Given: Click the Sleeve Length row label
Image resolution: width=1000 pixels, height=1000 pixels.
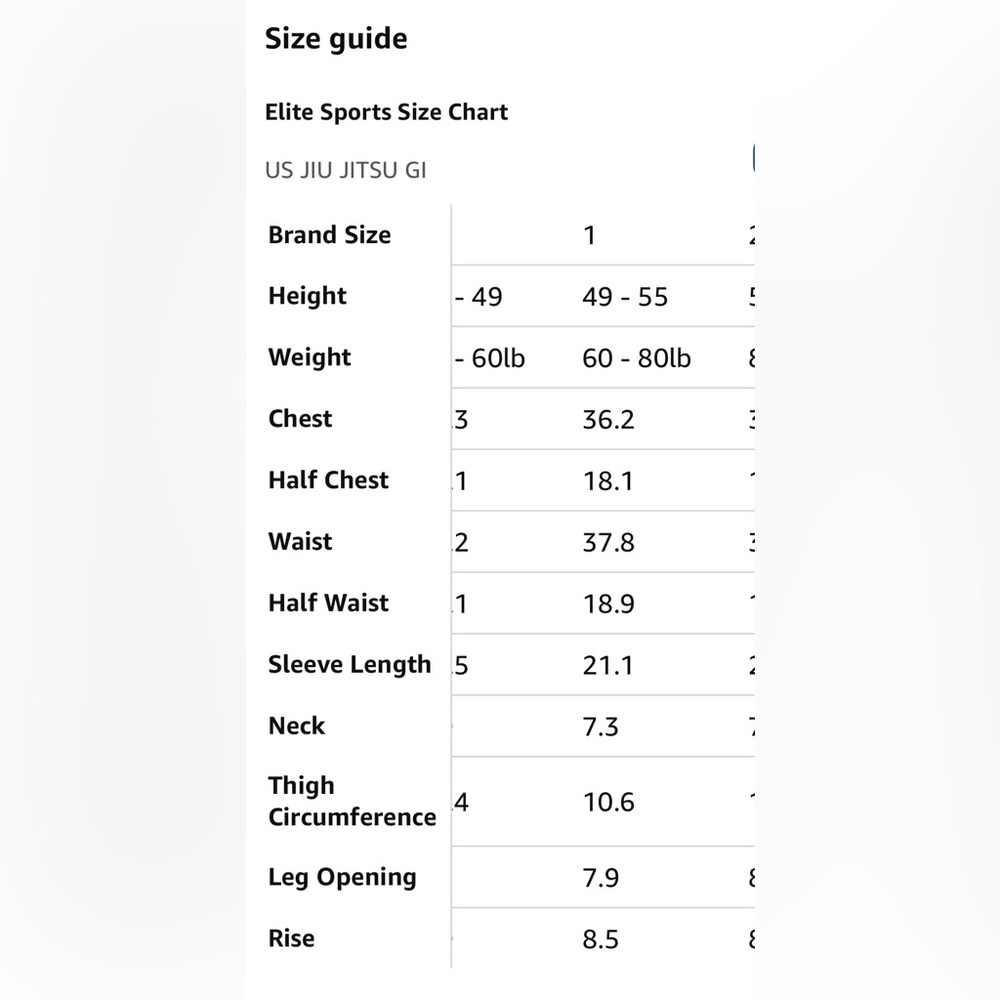Looking at the screenshot, I should coord(349,665).
